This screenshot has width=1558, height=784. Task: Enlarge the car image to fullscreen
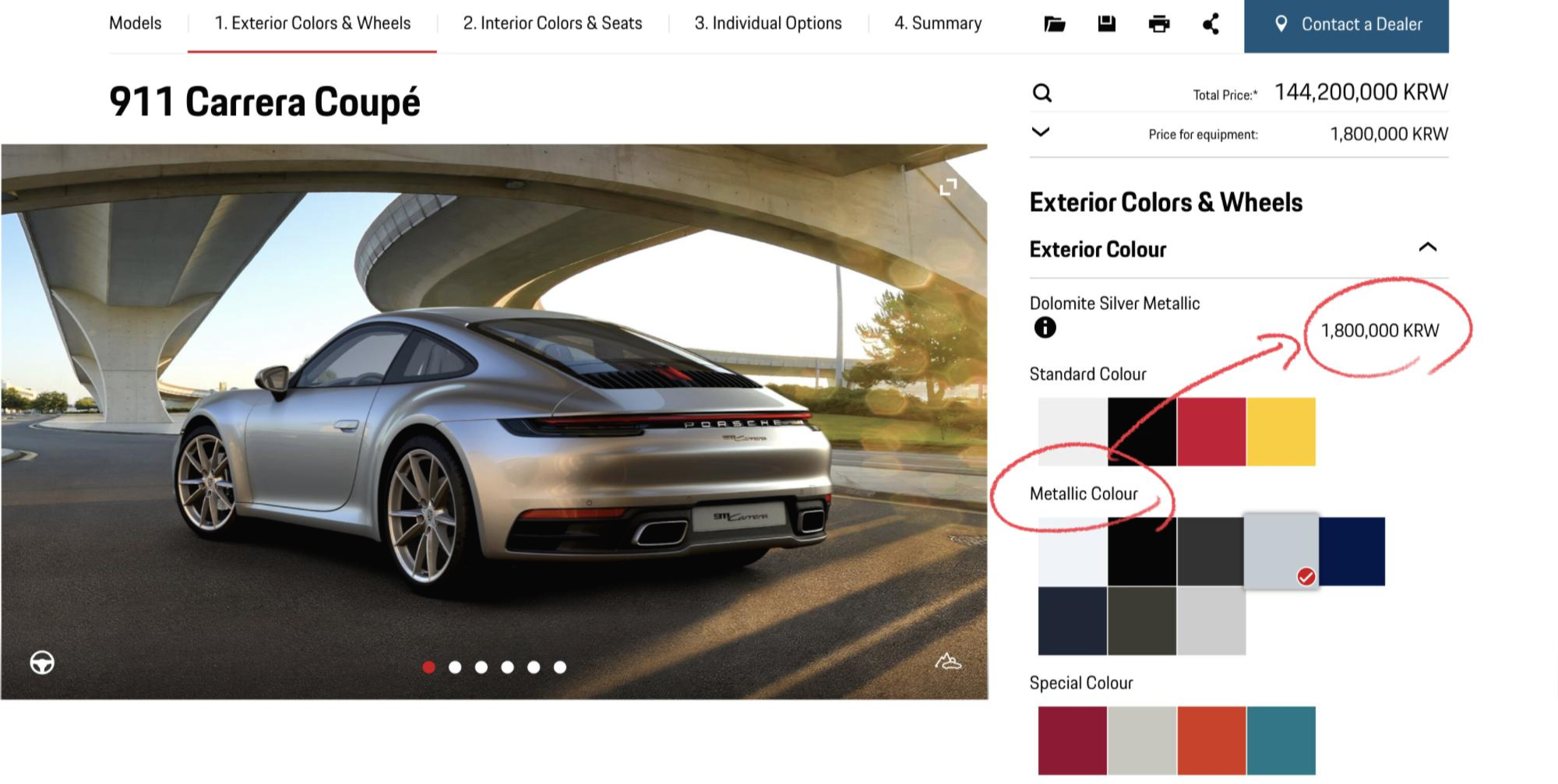[947, 187]
